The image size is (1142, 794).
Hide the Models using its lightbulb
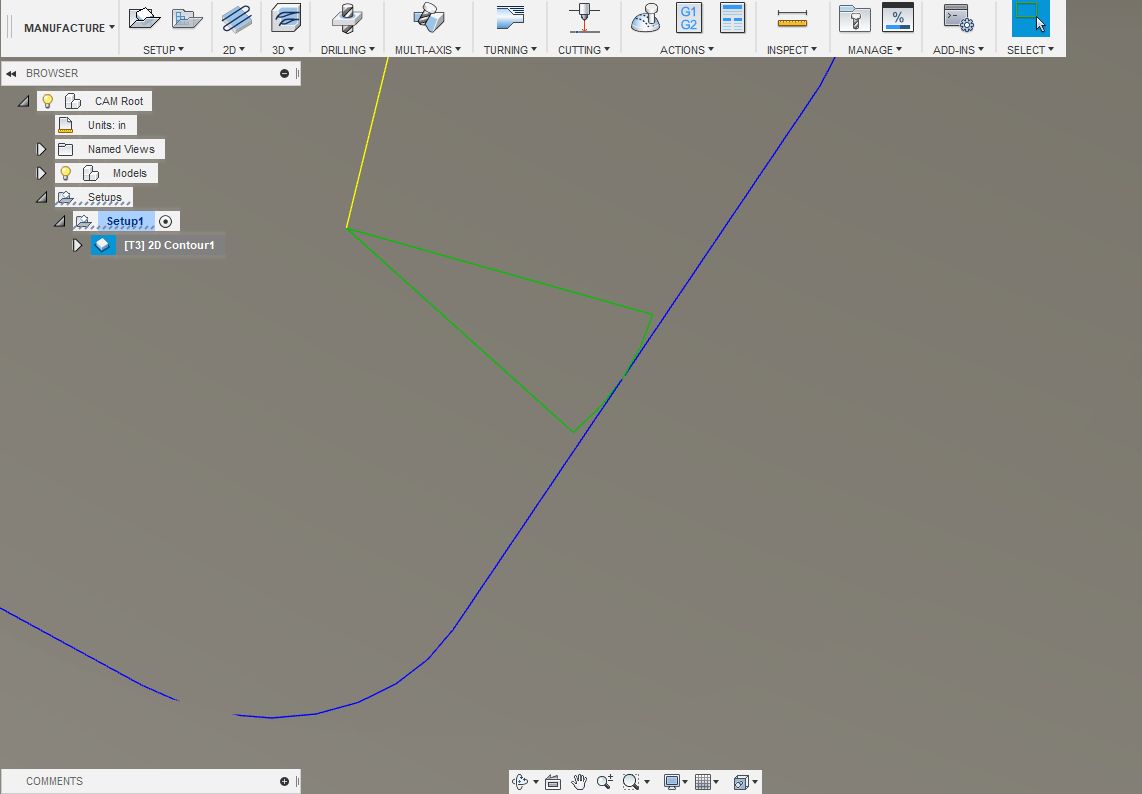(x=66, y=173)
